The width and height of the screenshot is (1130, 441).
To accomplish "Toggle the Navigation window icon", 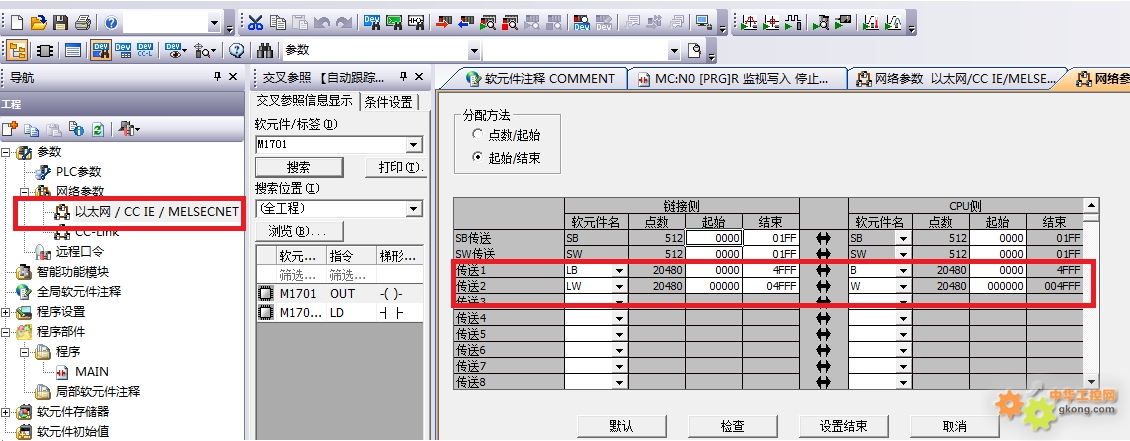I will (17, 50).
